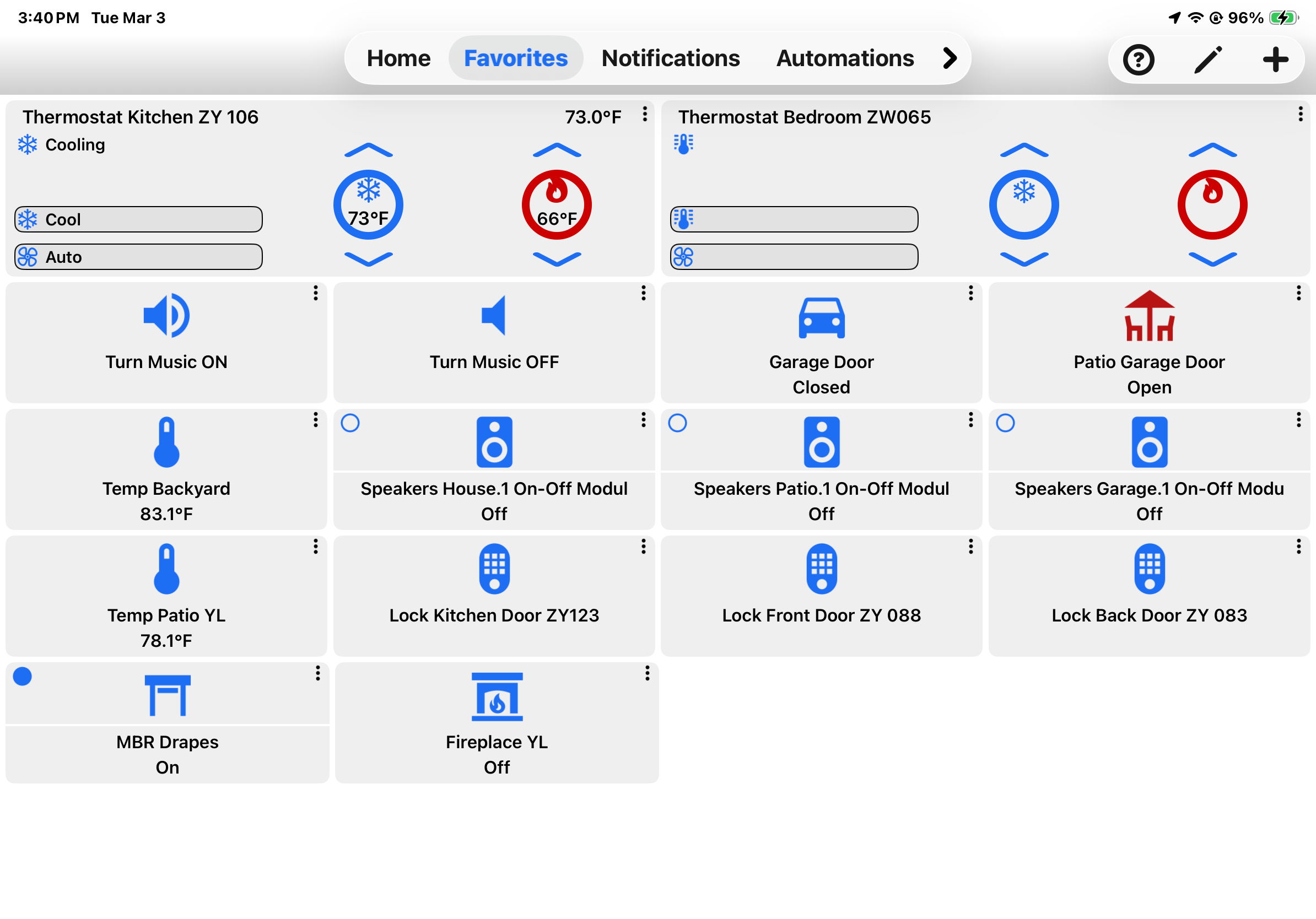Screen dimensions: 1316x919
Task: Lower Kitchen heating setpoint with down chevron
Action: (557, 259)
